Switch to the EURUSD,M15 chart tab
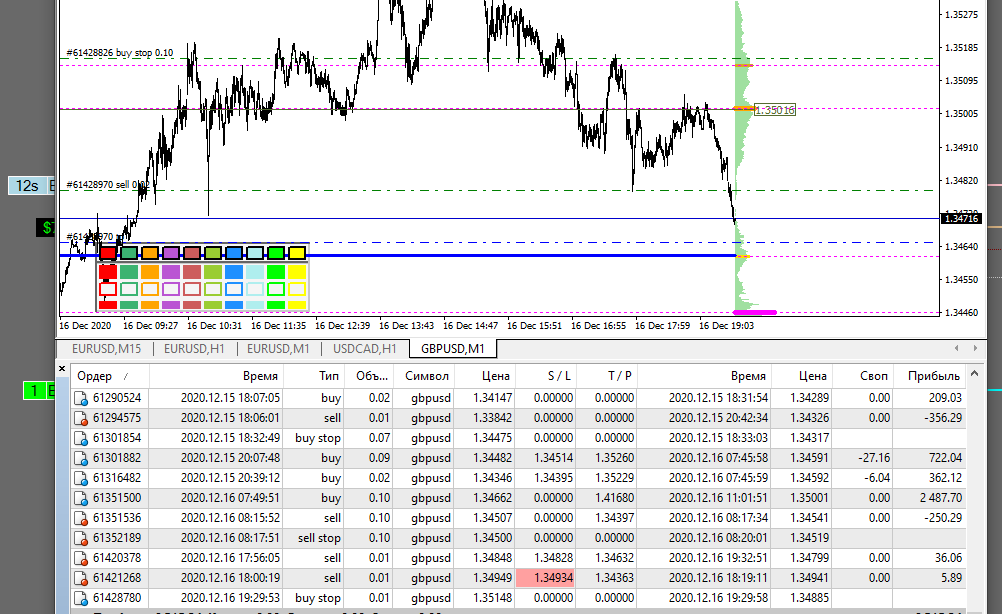This screenshot has height=614, width=1002. pos(106,349)
